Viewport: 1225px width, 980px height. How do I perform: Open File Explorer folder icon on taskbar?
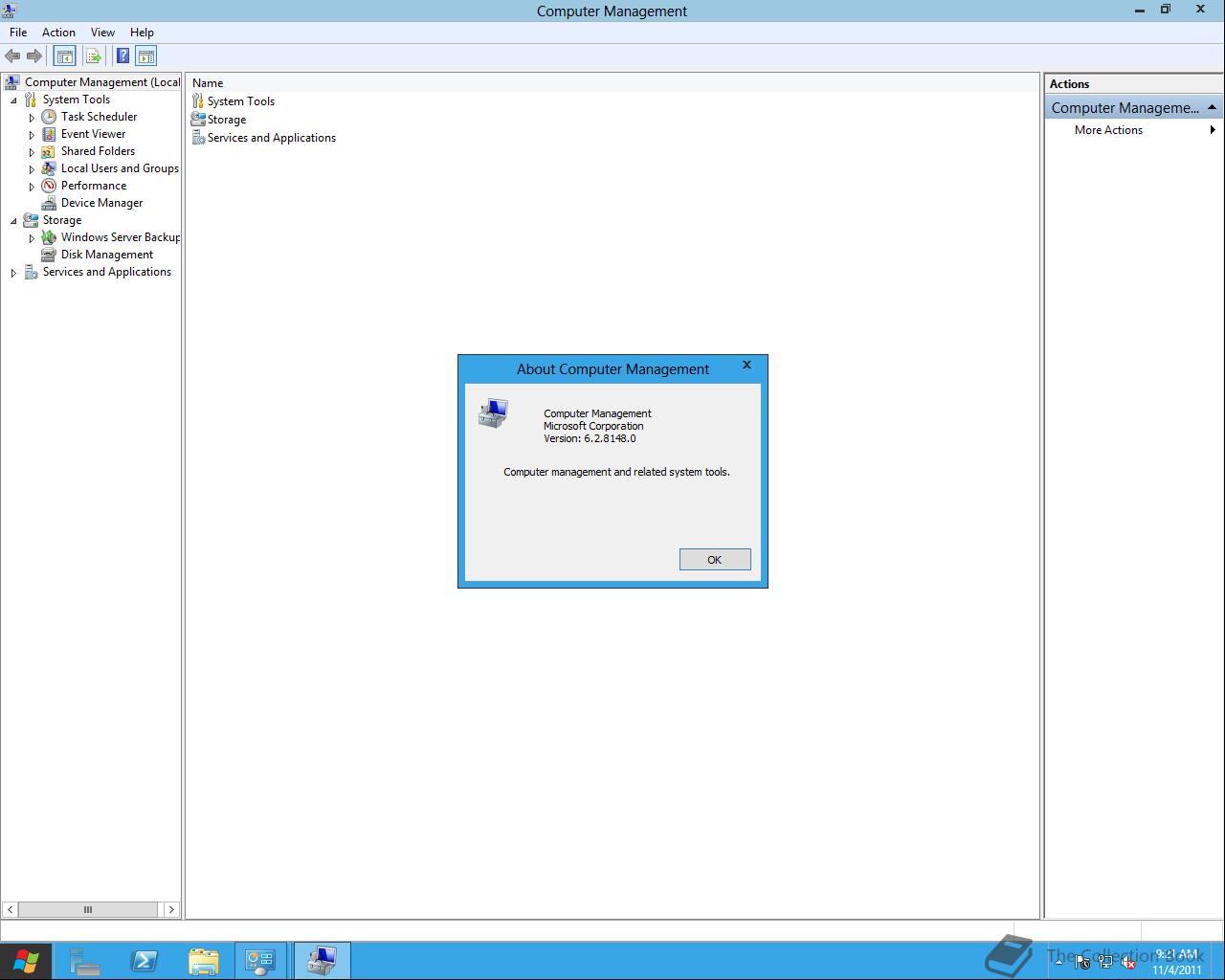tap(204, 961)
